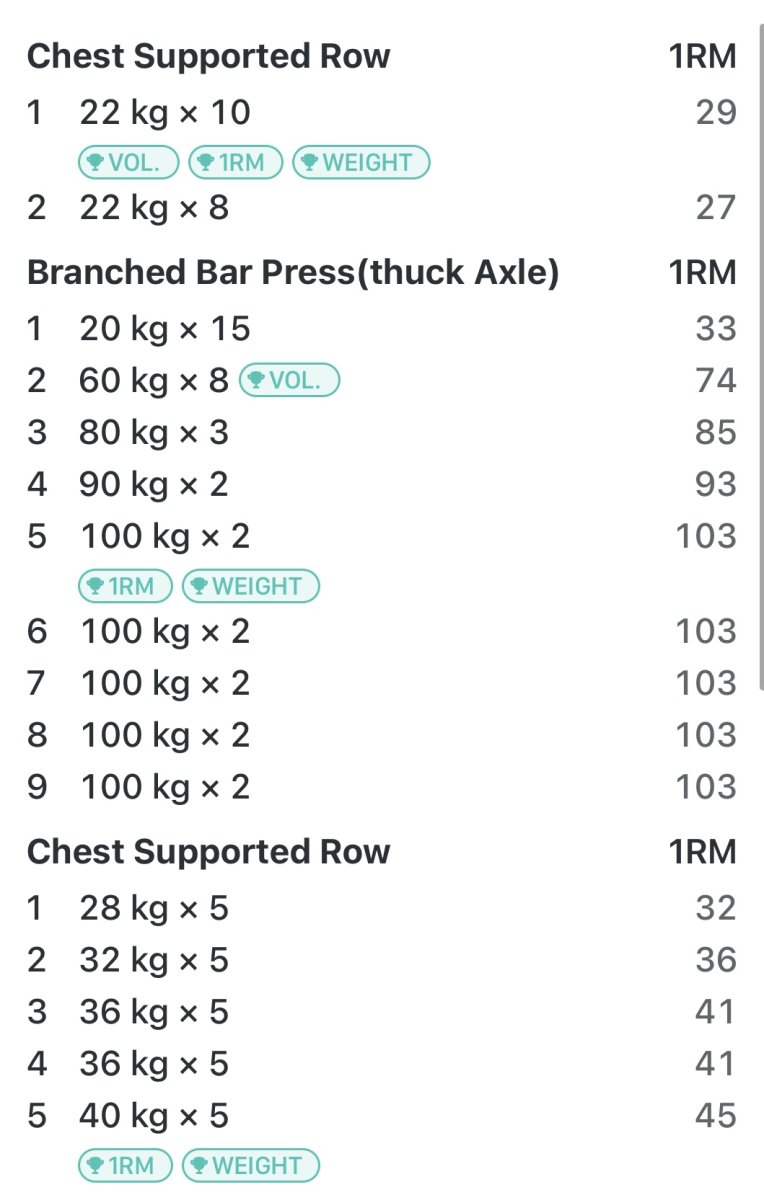The height and width of the screenshot is (1200, 764).
Task: Tap VOL. trophy badge beside 60 kg × 8
Action: [x=290, y=380]
